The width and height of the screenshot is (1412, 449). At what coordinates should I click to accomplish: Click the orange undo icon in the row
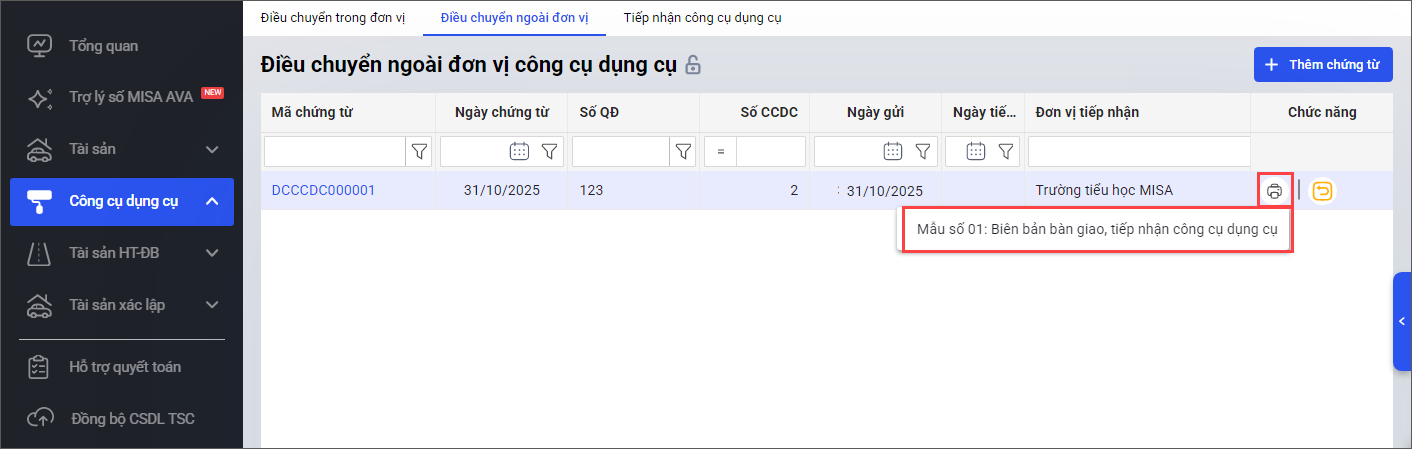point(1322,191)
